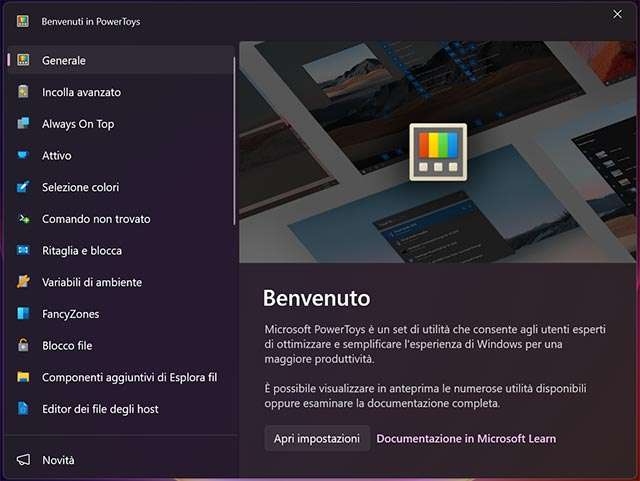Go to Ritaglia e blocca

[x=120, y=250]
